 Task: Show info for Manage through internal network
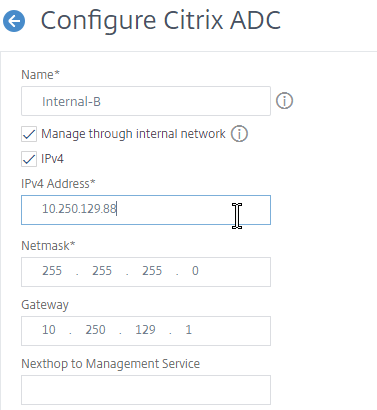point(239,134)
